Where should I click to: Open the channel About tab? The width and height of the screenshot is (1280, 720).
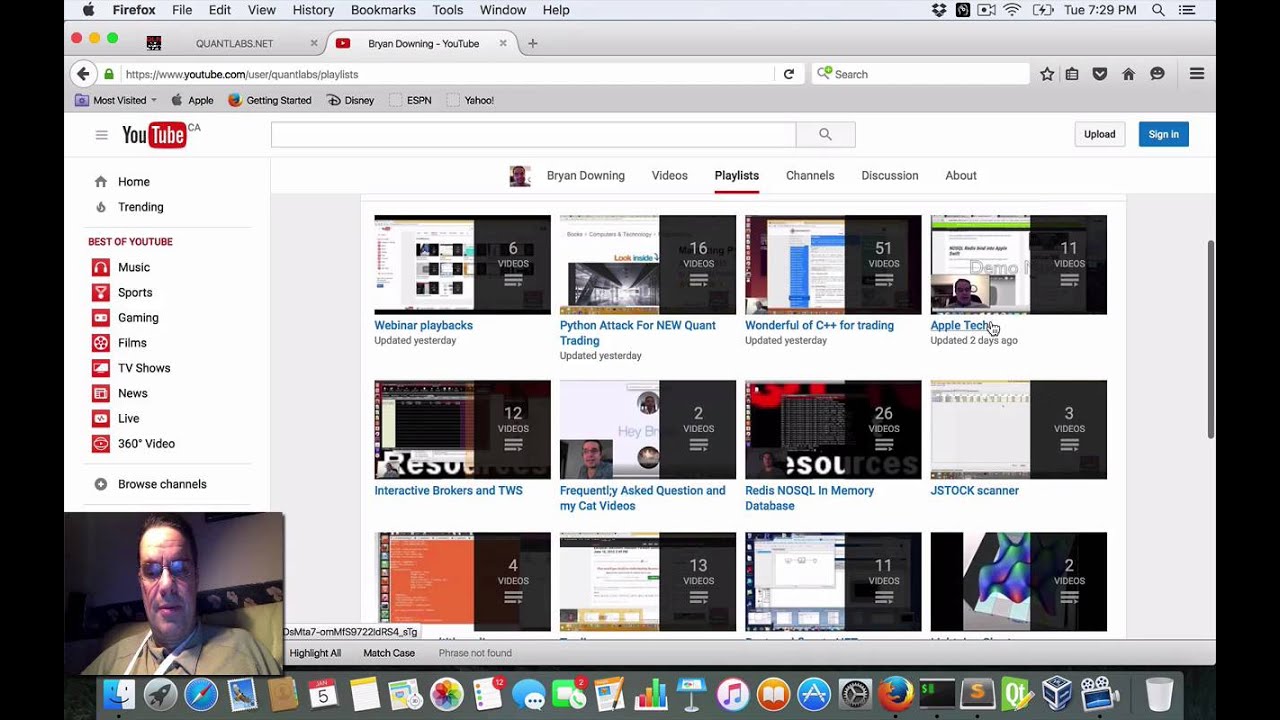click(x=961, y=175)
